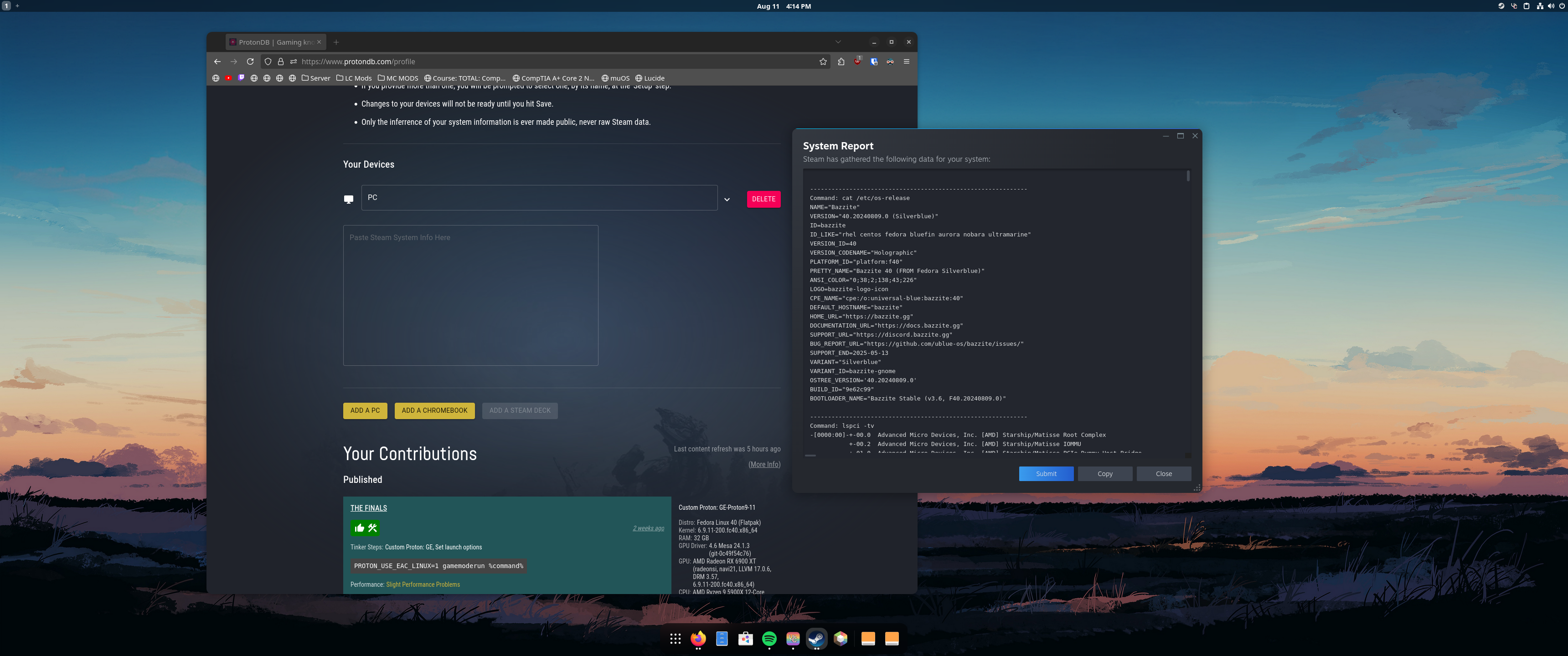1568x656 pixels.
Task: Open the Firefox extensions puzzle icon
Action: pos(841,61)
